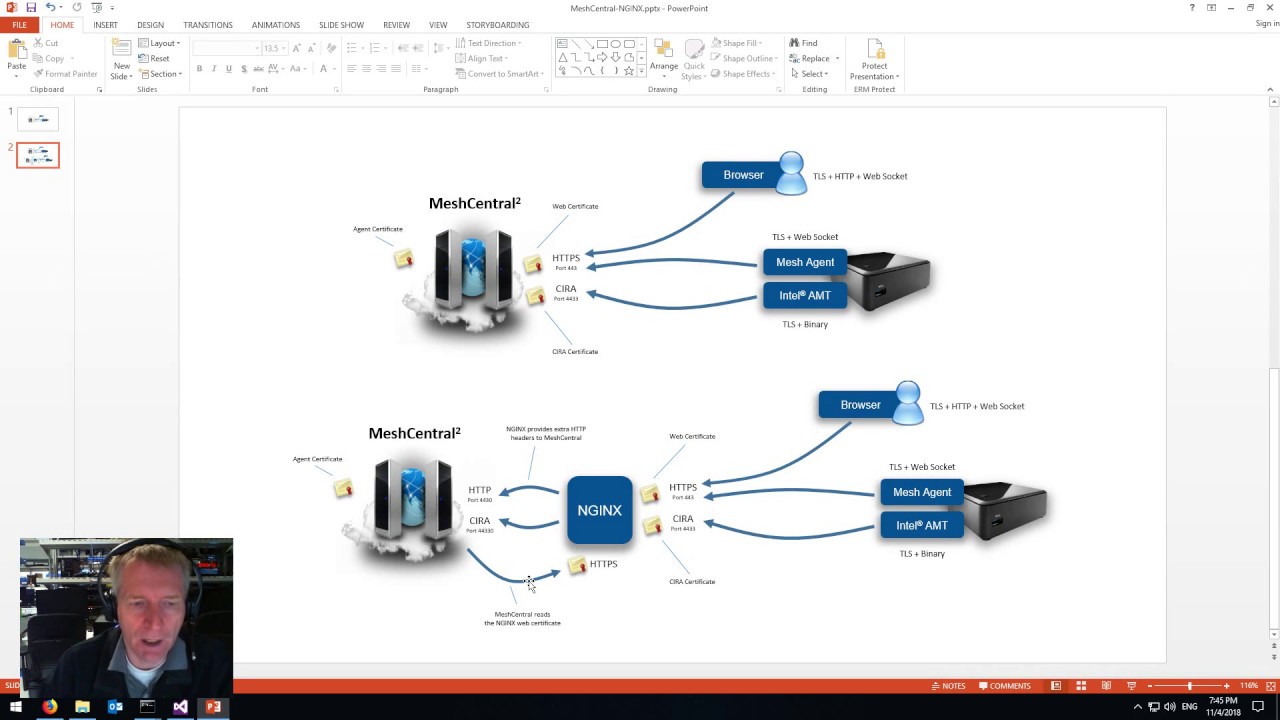1280x720 pixels.
Task: Open PowerPoint Help
Action: click(x=1192, y=8)
